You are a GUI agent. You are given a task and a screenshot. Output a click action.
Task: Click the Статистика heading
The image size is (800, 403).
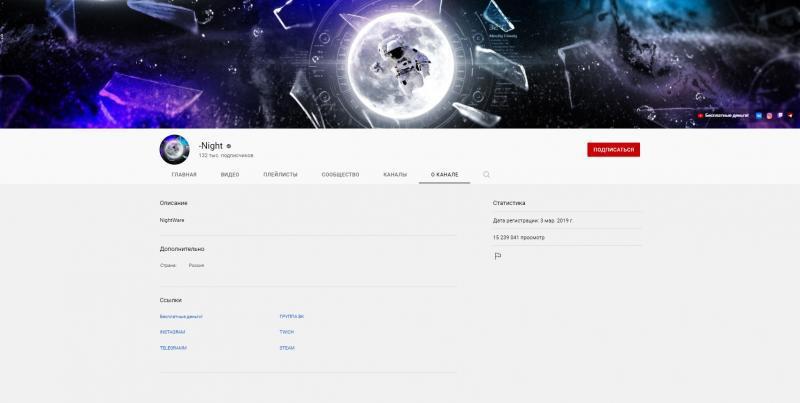coord(509,203)
